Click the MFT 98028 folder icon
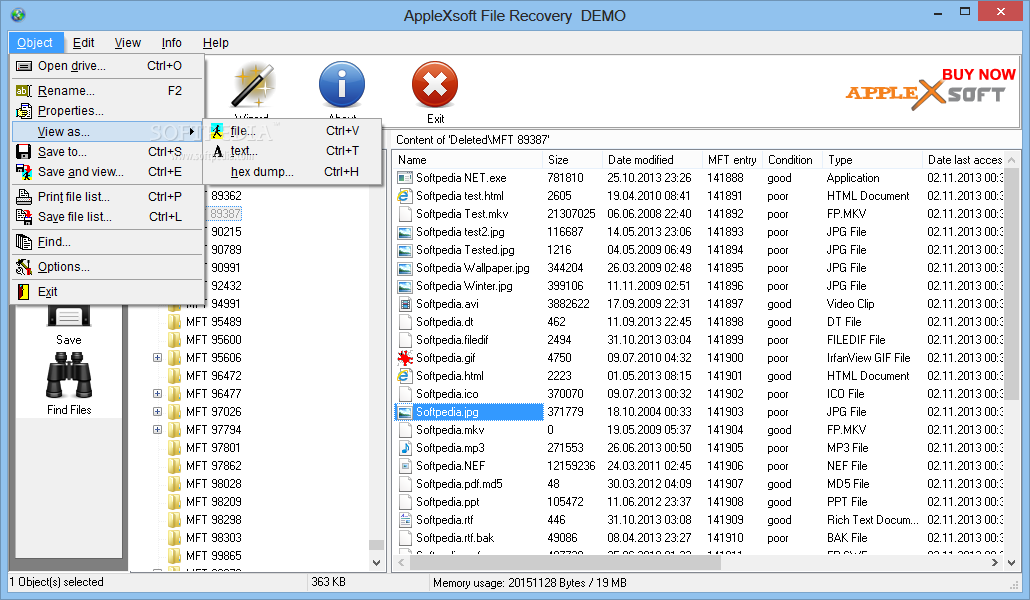This screenshot has height=600, width=1030. [x=175, y=484]
